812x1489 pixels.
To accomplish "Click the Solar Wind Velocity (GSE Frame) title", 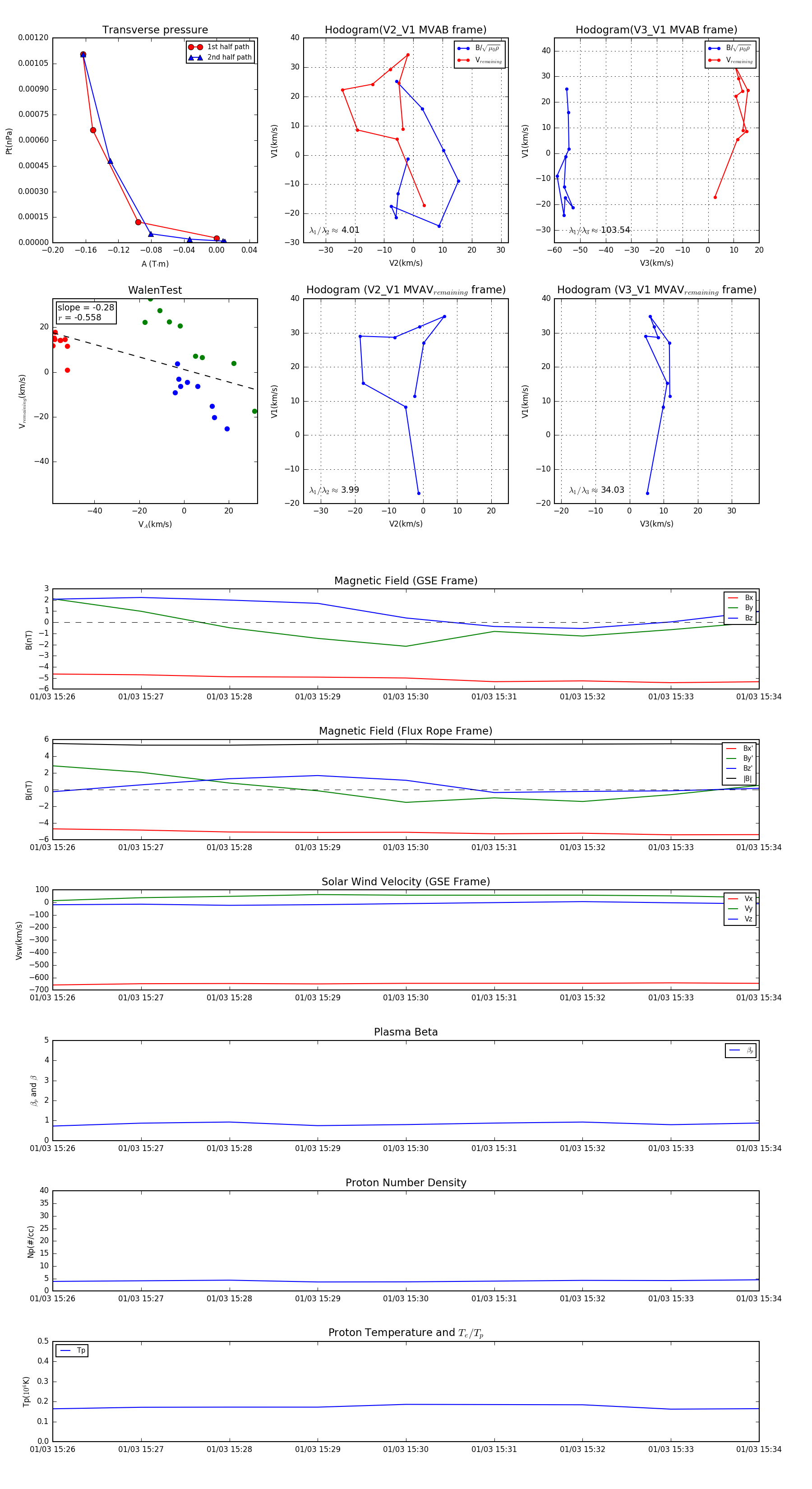I will 406,882.
